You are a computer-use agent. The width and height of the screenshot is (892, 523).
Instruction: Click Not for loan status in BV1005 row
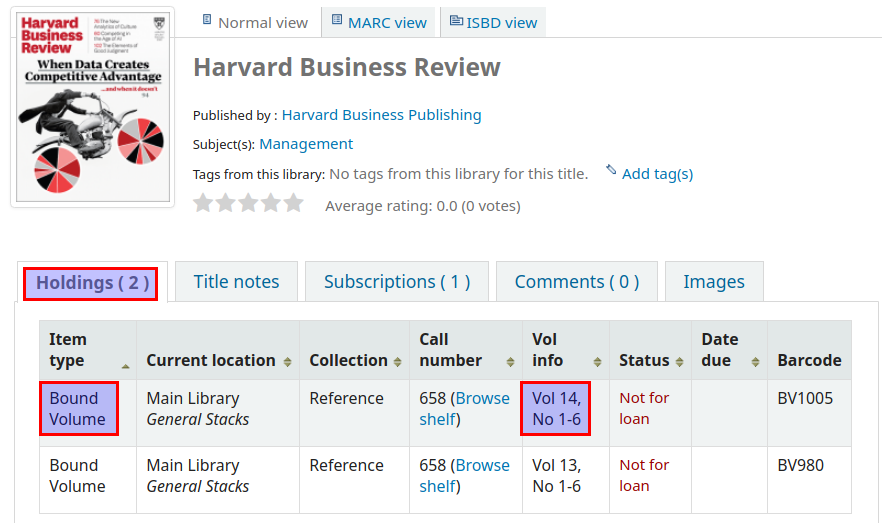[x=644, y=409]
